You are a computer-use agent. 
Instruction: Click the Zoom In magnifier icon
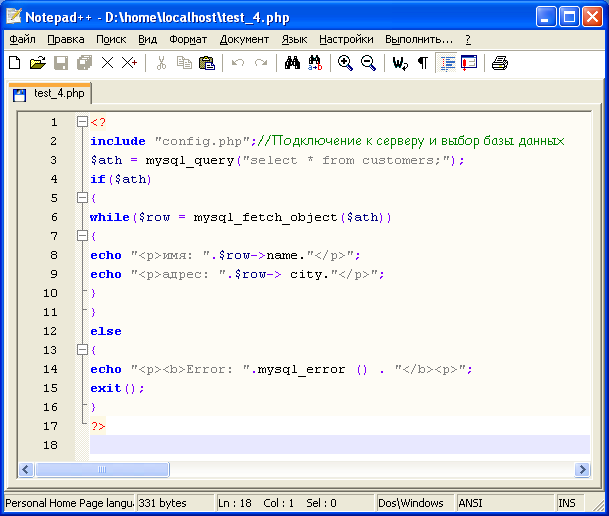[345, 63]
